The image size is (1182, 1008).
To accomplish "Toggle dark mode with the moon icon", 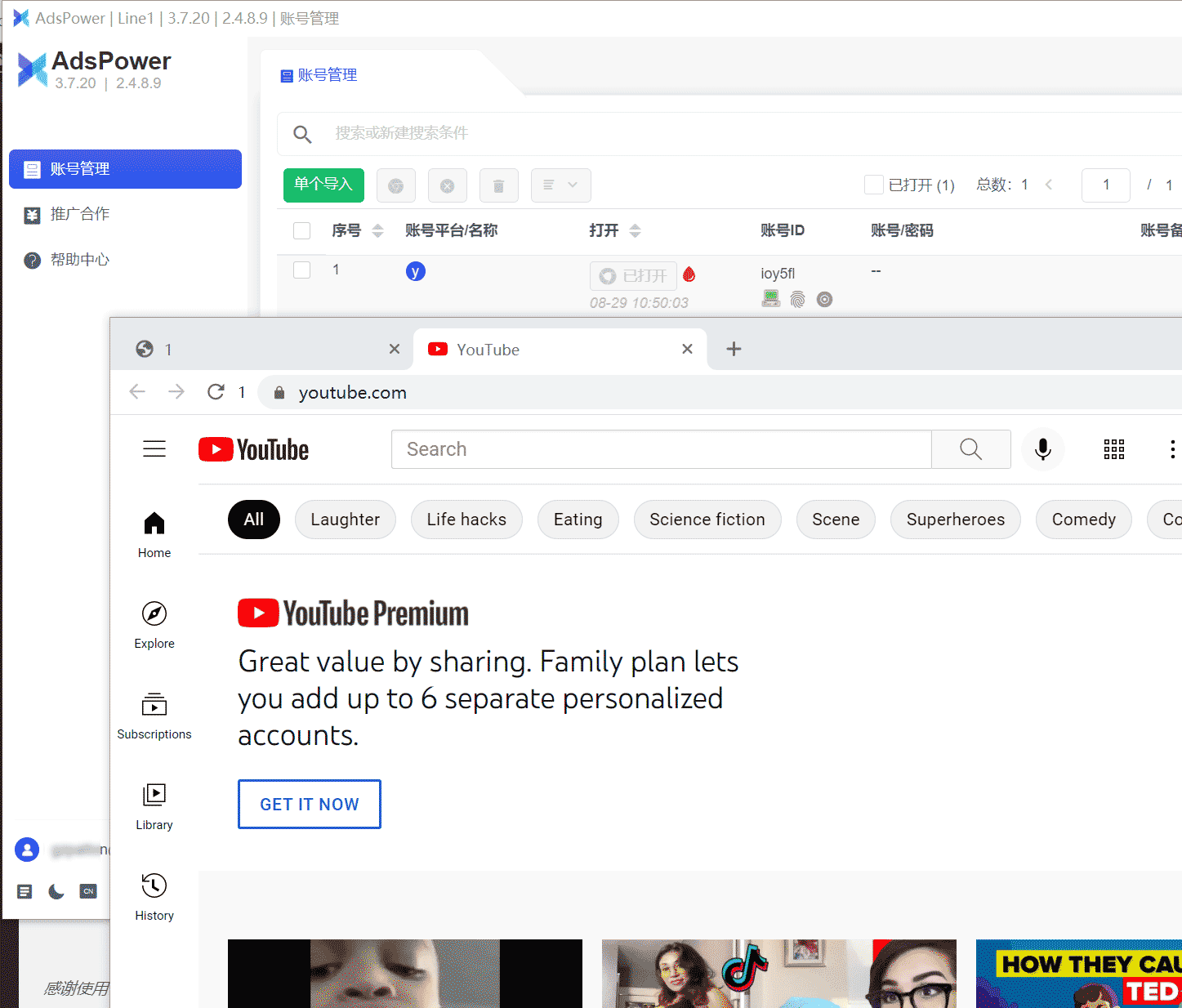I will click(x=56, y=891).
